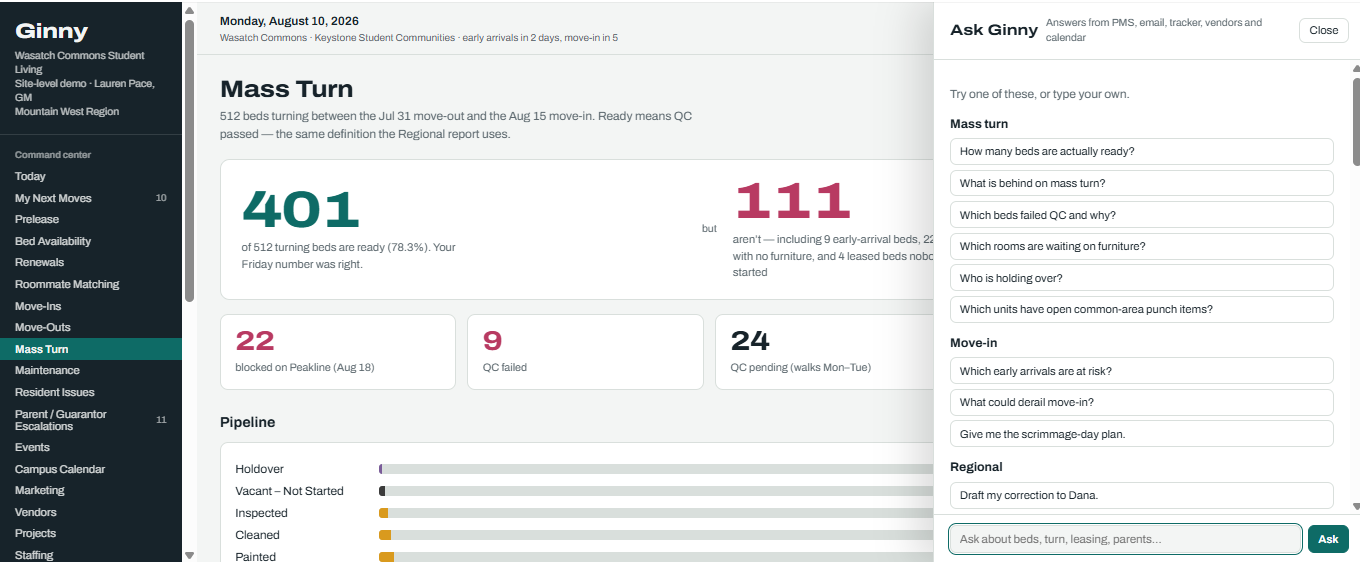Click the My Next Moves count badge 10

[161, 198]
